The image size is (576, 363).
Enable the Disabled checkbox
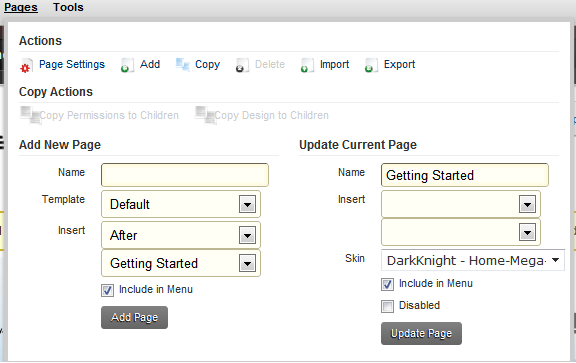pos(387,306)
